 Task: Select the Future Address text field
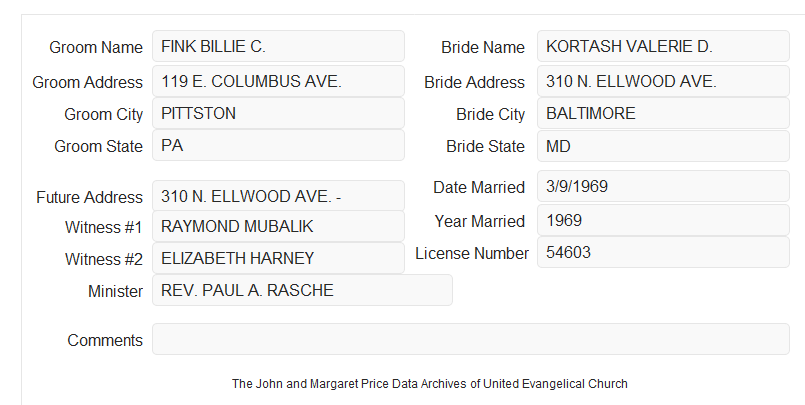[x=278, y=196]
